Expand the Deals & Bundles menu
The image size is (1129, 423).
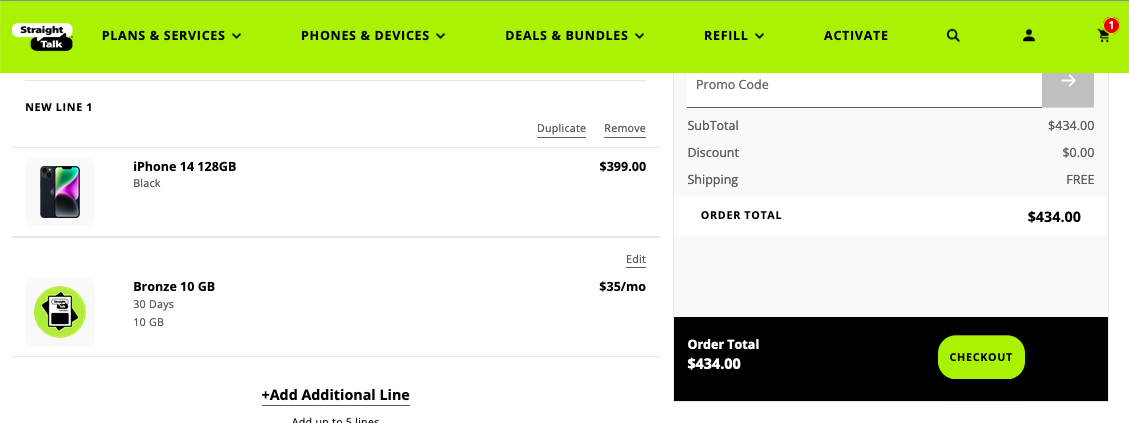(574, 36)
